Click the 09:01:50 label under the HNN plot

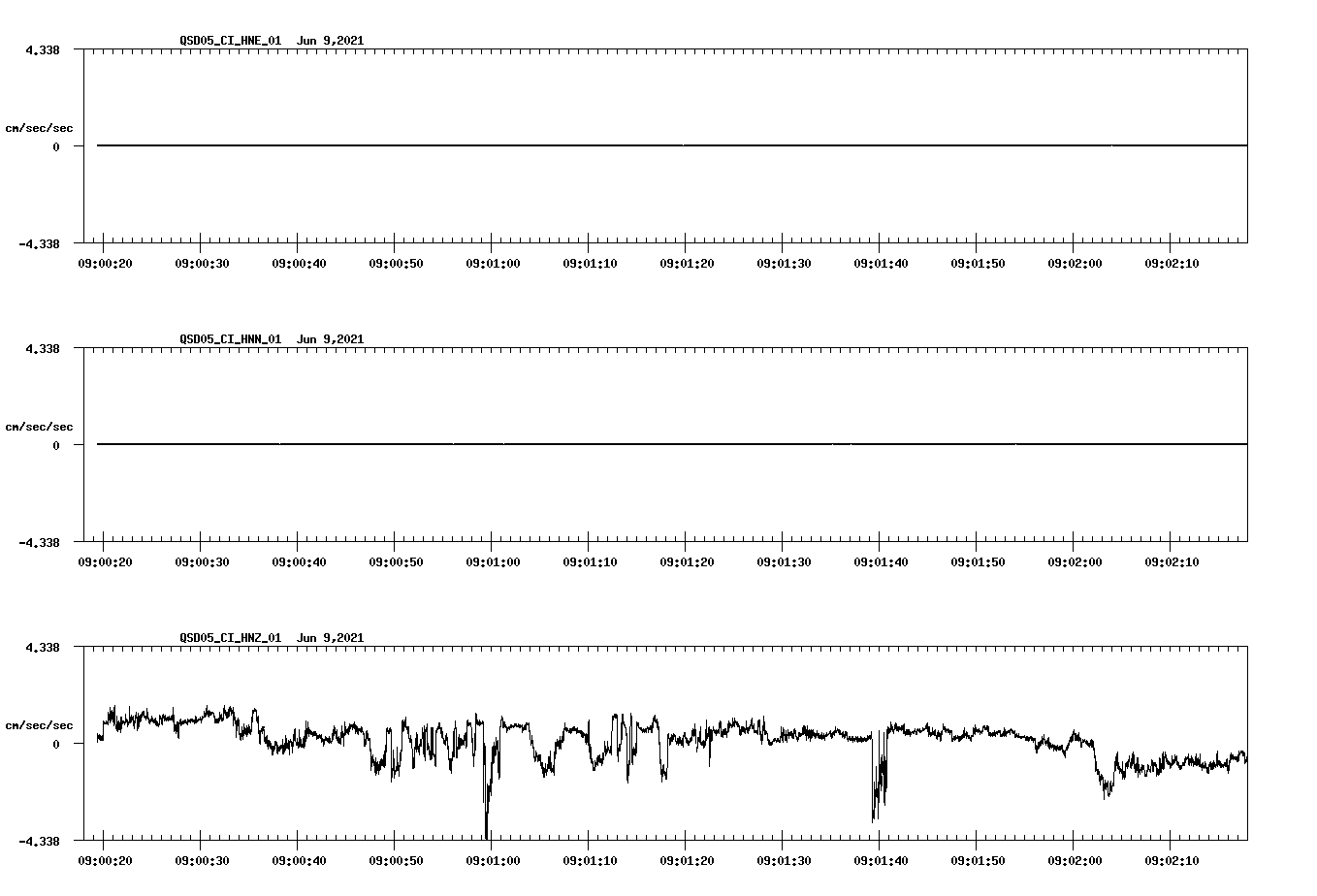tap(978, 562)
